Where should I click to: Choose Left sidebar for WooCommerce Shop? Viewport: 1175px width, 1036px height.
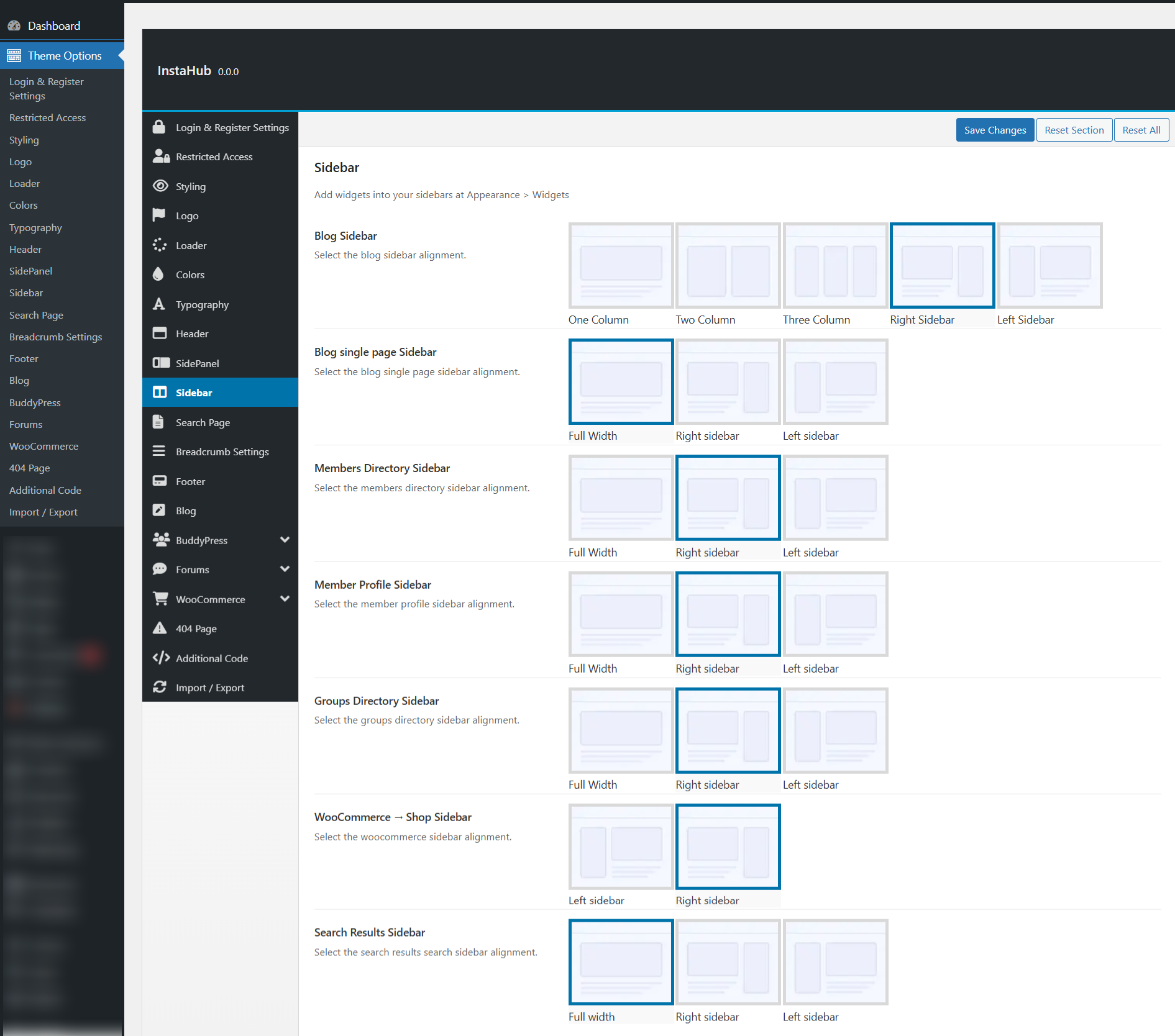coord(621,847)
